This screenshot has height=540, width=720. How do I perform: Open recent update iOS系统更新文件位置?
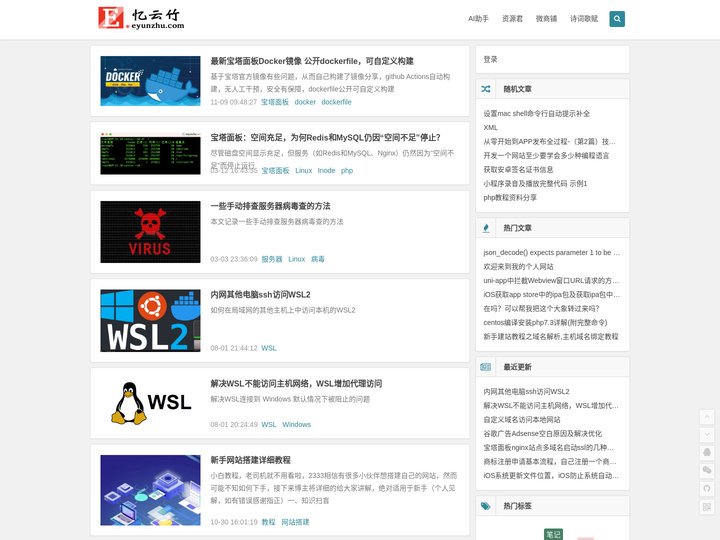[x=551, y=475]
